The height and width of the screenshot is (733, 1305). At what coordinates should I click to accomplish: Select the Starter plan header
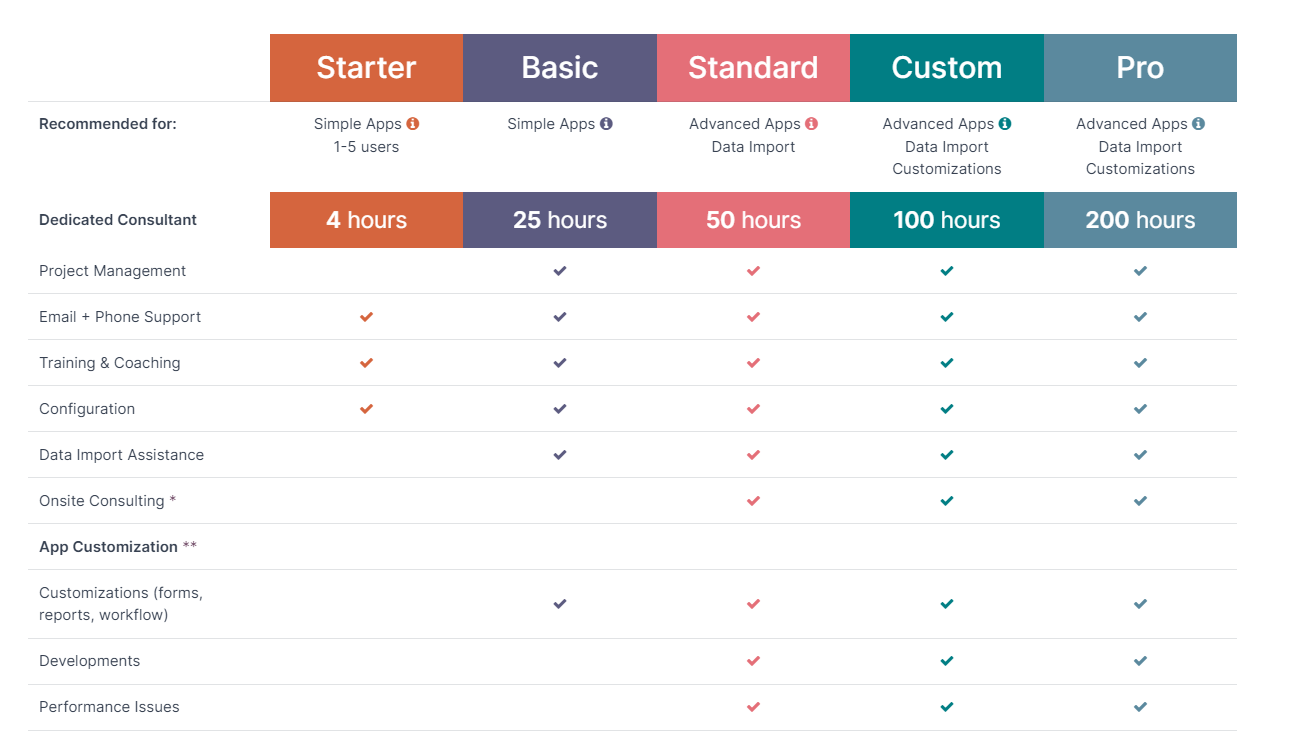click(x=366, y=68)
